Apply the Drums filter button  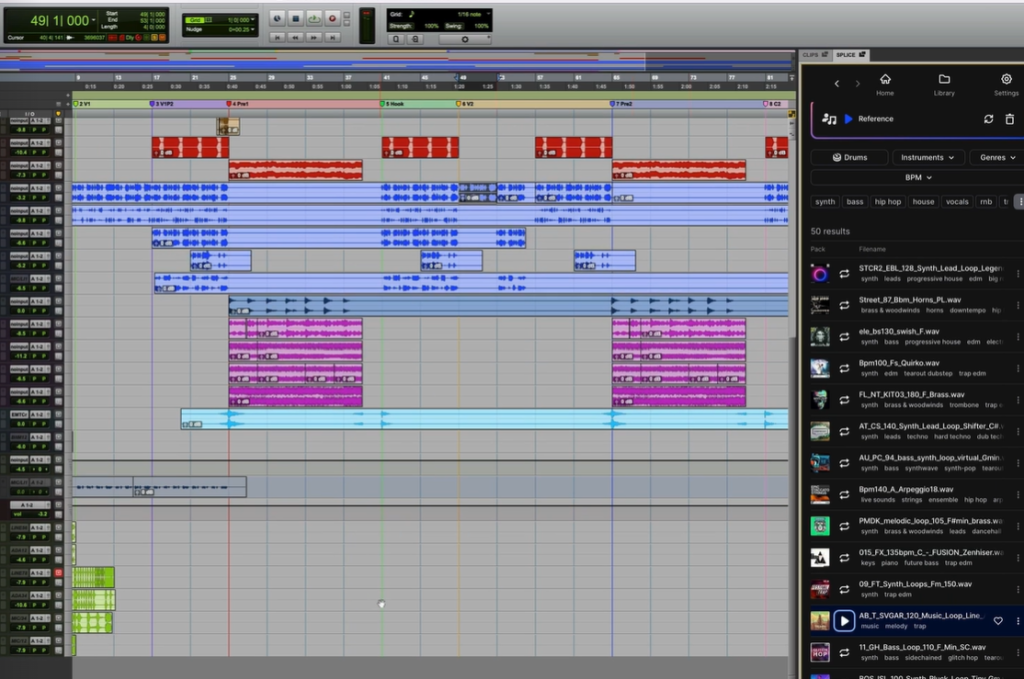[x=849, y=157]
